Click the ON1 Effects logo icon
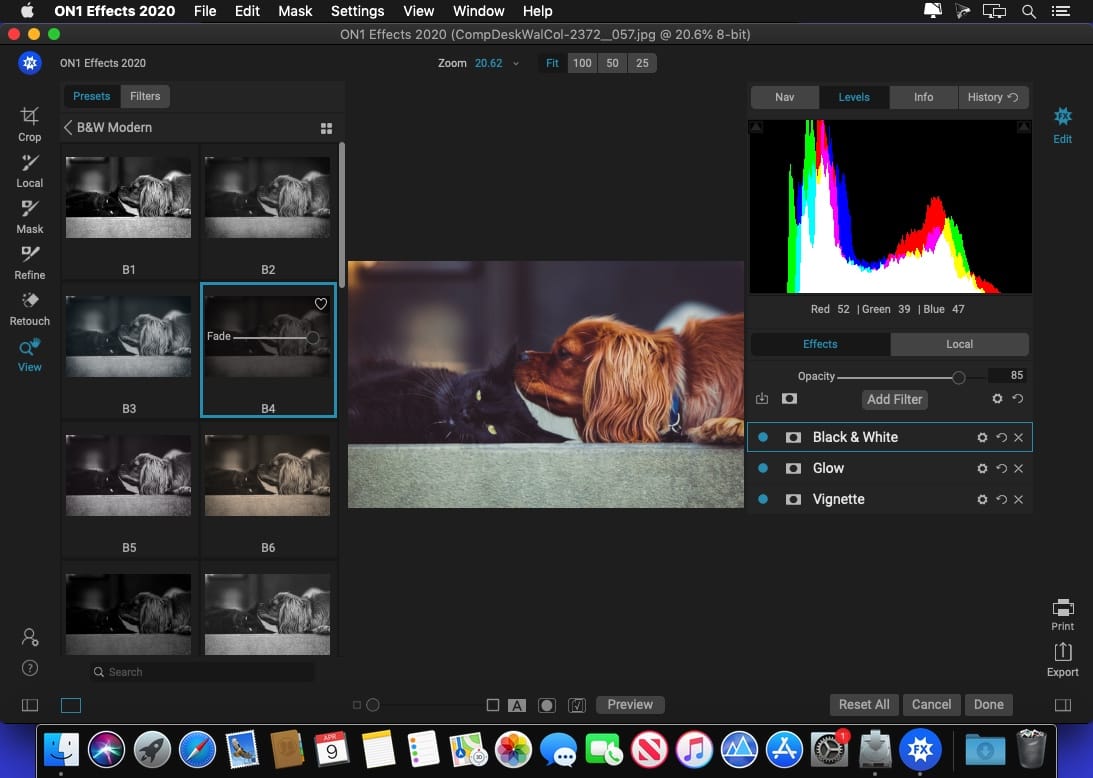The image size is (1093, 778). click(x=29, y=63)
